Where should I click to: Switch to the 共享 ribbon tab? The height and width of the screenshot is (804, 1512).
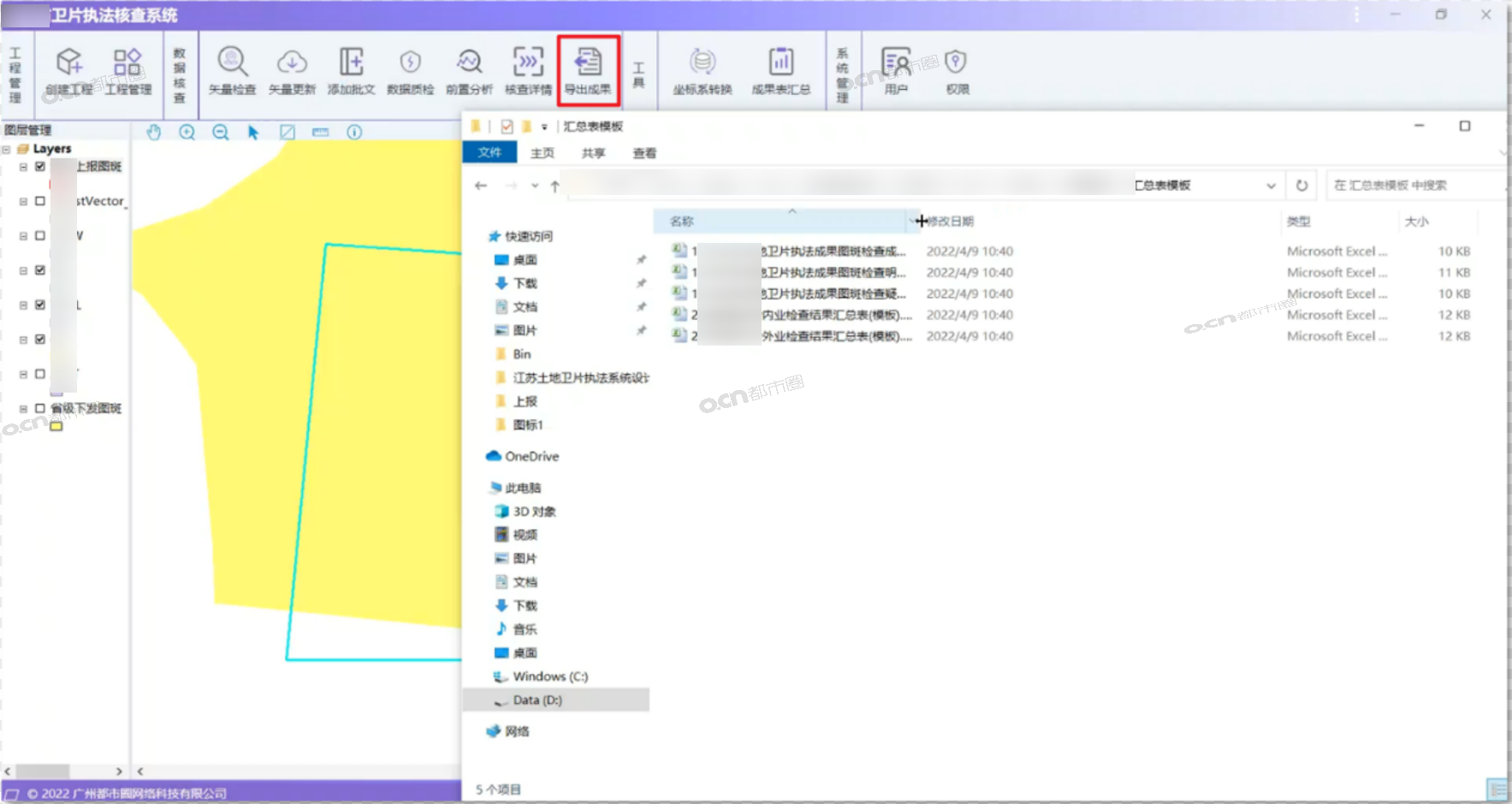[593, 153]
